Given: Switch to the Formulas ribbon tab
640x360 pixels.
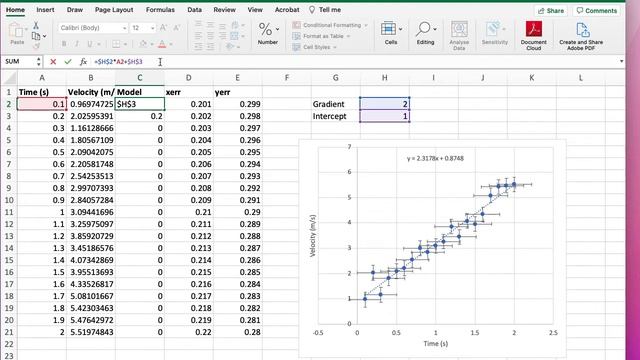Looking at the screenshot, I should click(x=160, y=10).
